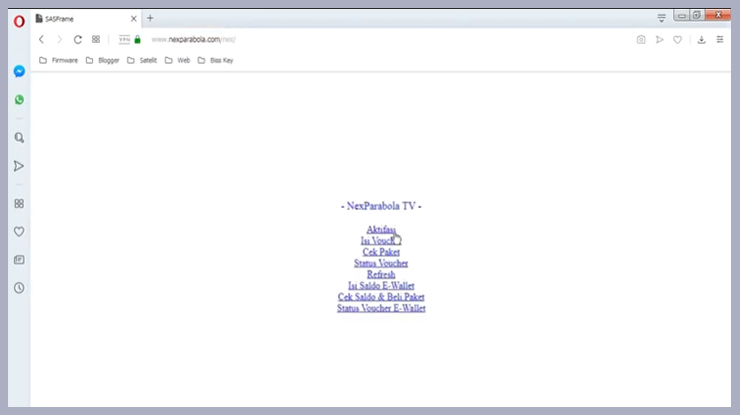Close the SASFrame tab
The width and height of the screenshot is (740, 415).
coord(134,19)
